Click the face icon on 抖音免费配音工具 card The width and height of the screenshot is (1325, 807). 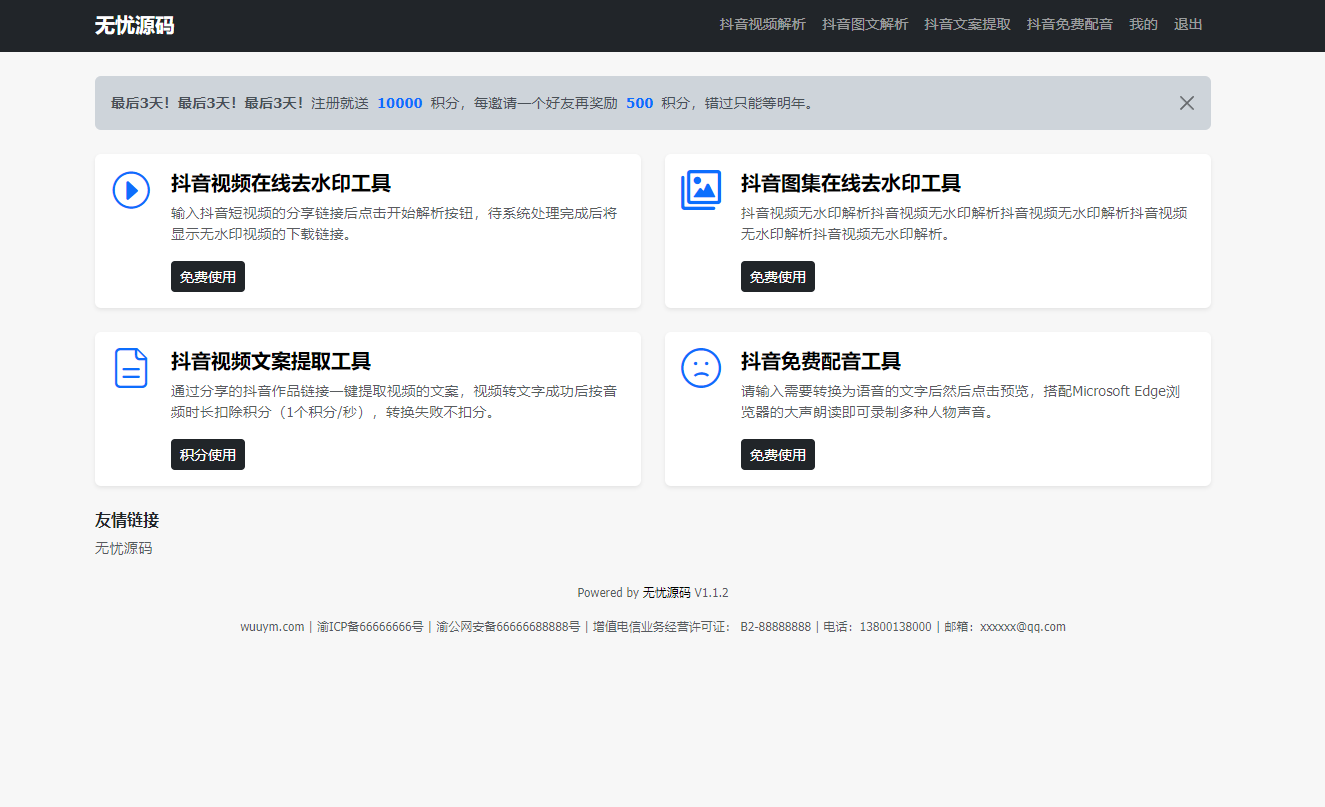click(701, 368)
